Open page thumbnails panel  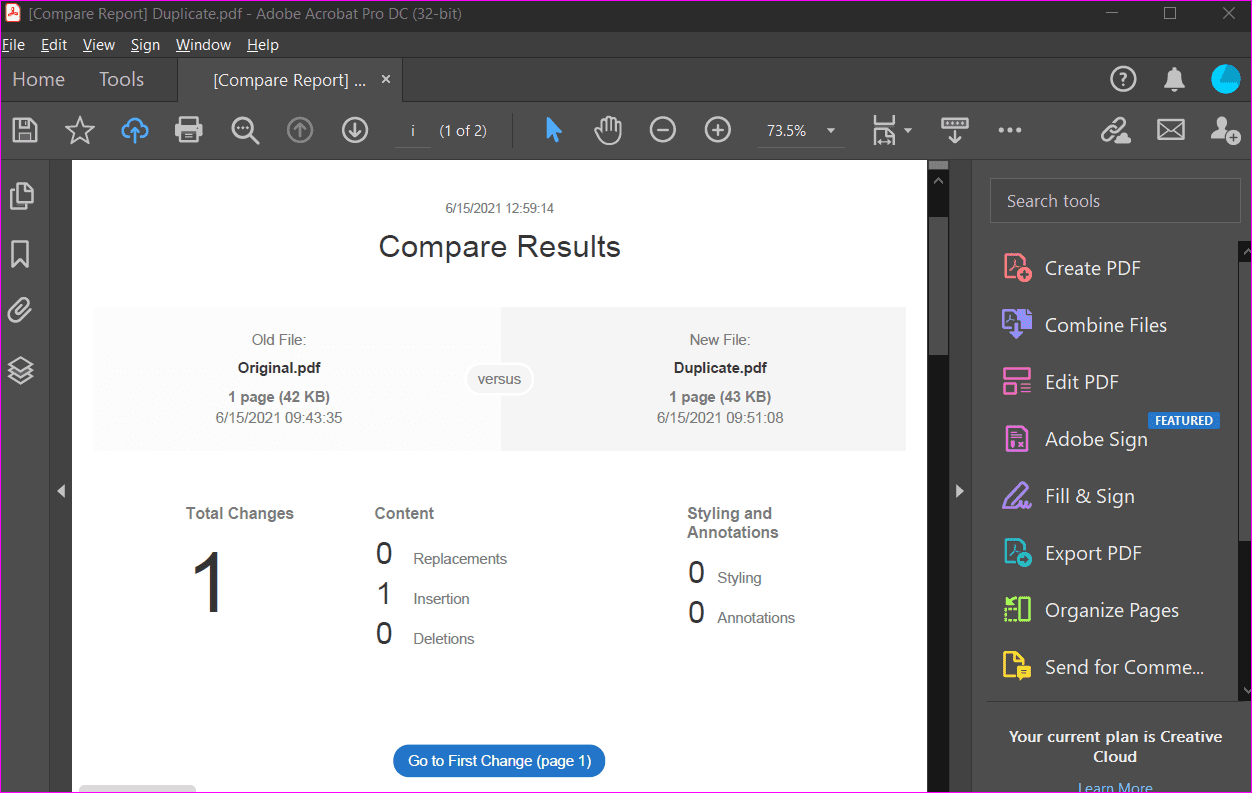21,196
